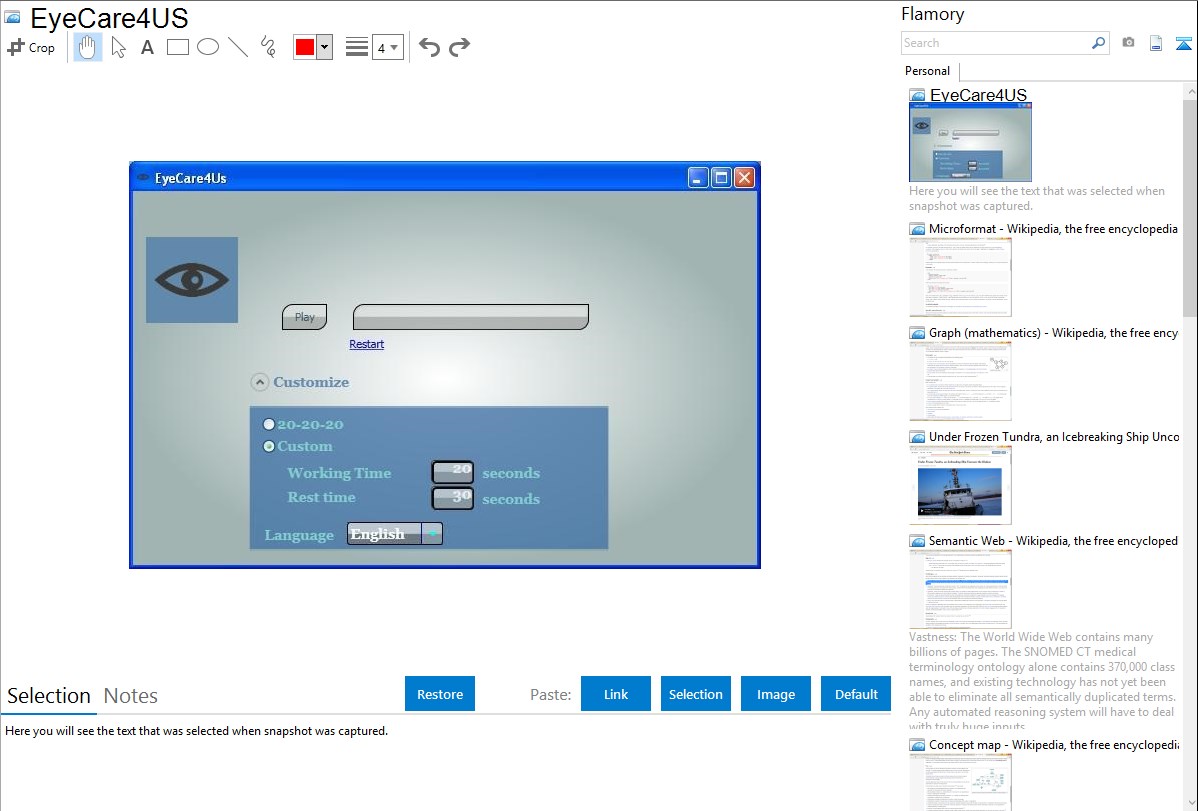
Task: Undo the last edit
Action: point(429,47)
